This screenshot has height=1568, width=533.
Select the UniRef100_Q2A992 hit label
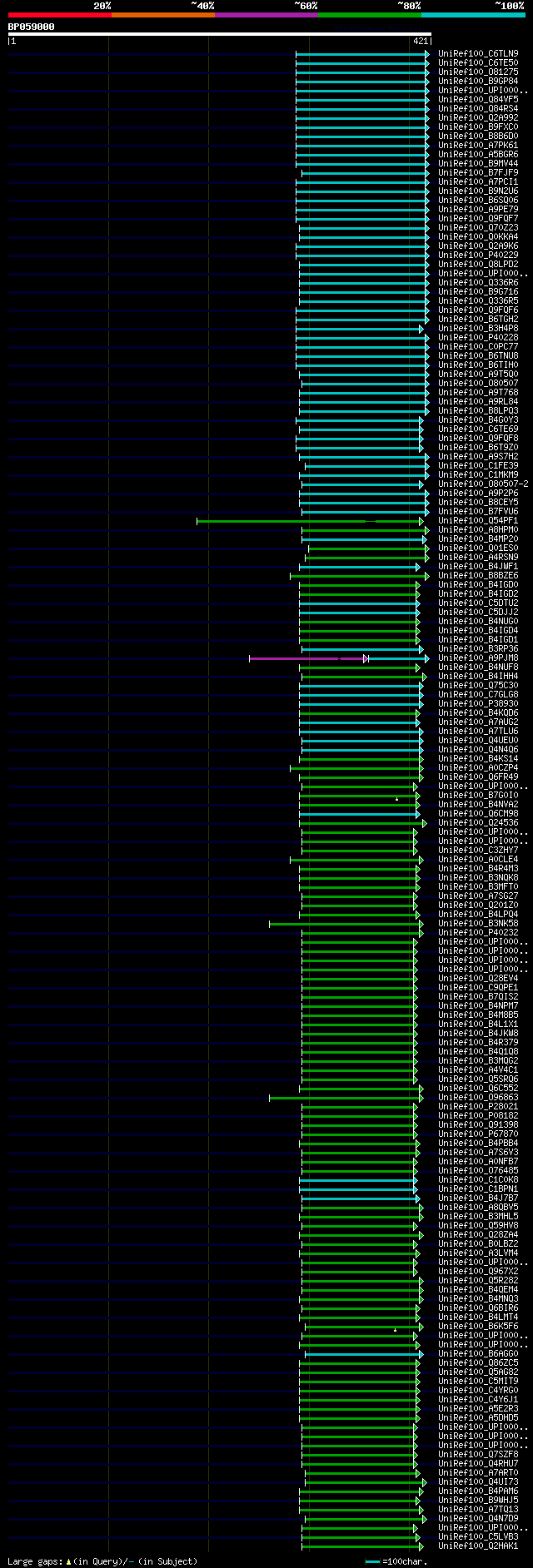(x=478, y=117)
